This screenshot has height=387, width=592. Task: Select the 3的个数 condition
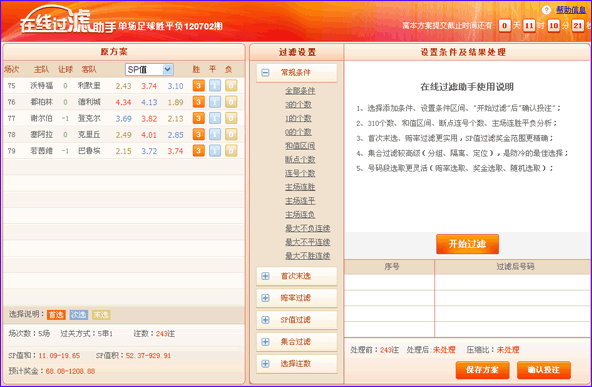[x=298, y=105]
